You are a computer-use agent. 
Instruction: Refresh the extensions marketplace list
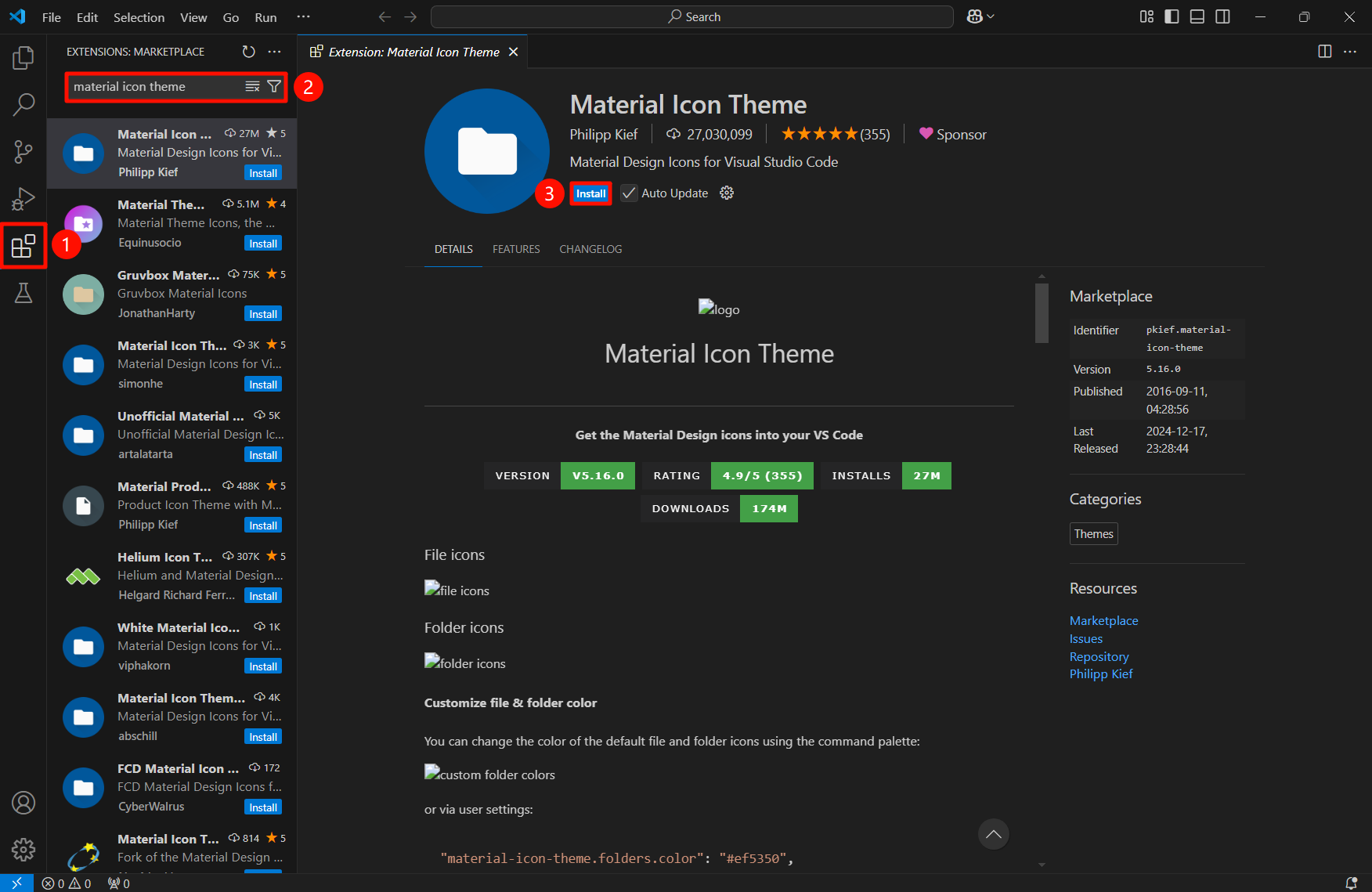click(x=248, y=52)
